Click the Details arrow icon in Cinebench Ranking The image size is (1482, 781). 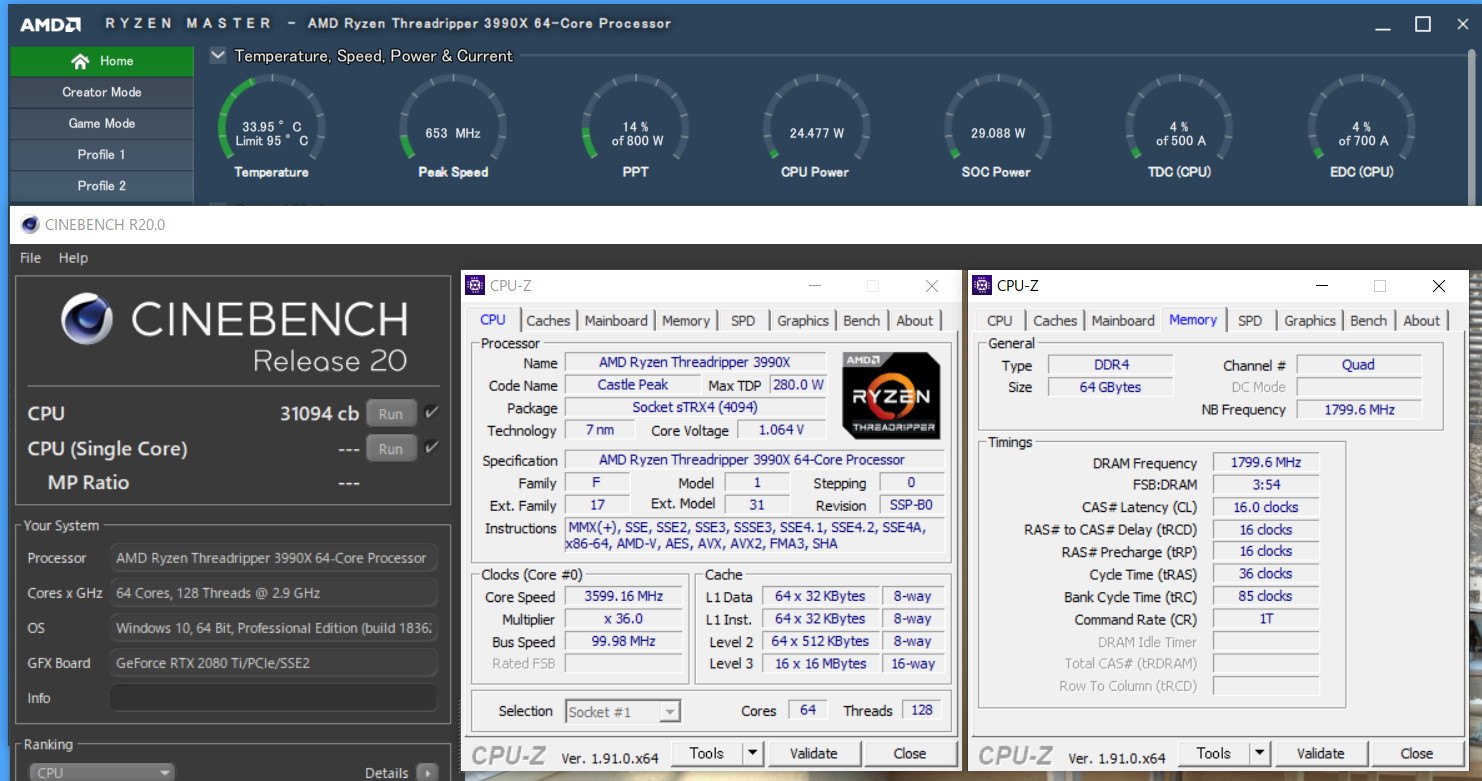pos(427,772)
